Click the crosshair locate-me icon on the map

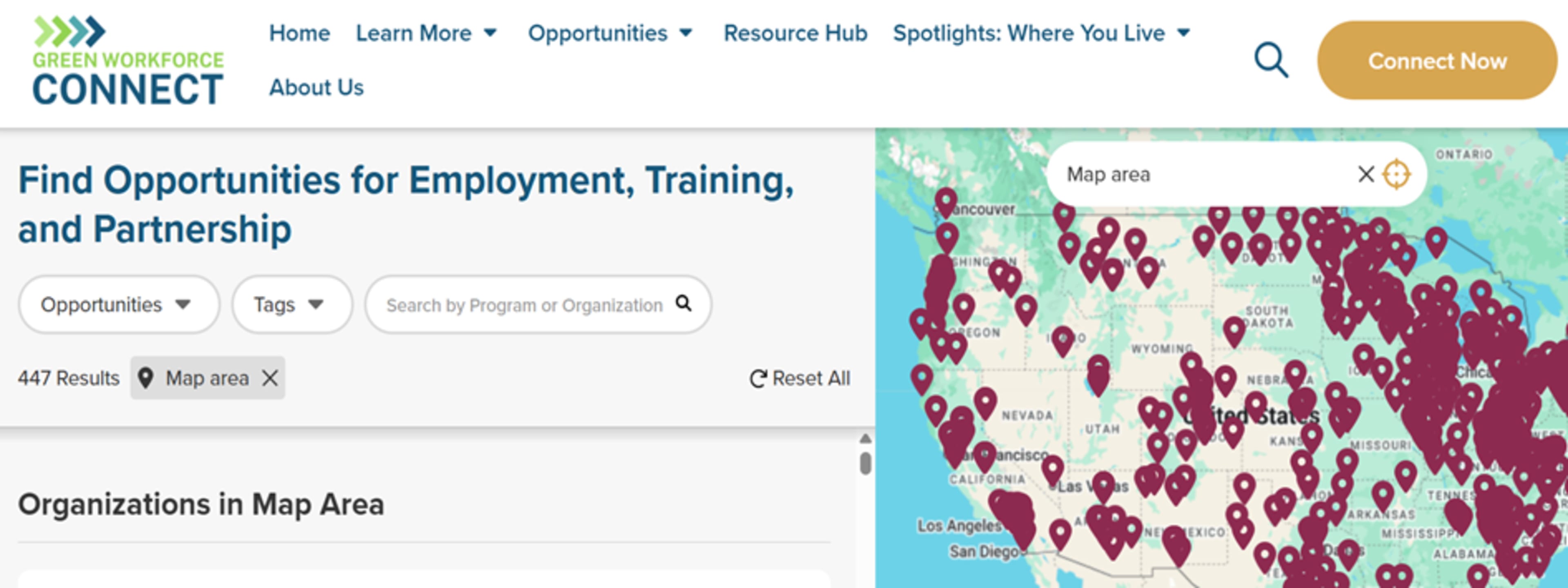click(x=1396, y=175)
